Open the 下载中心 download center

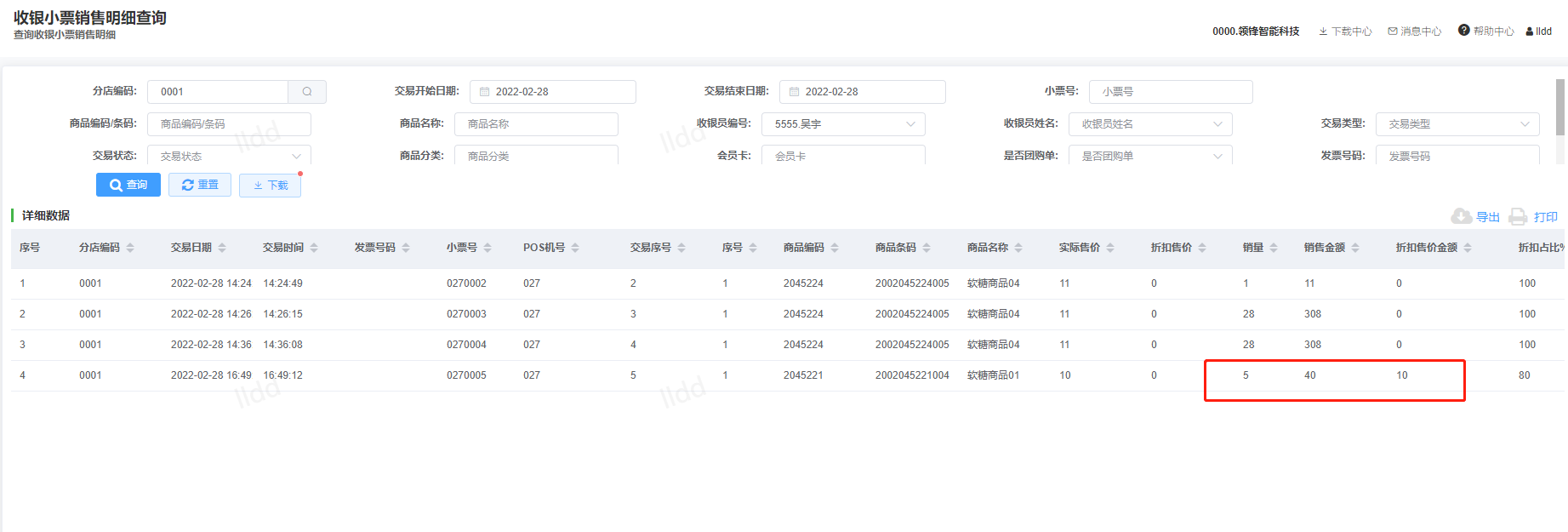(1345, 31)
